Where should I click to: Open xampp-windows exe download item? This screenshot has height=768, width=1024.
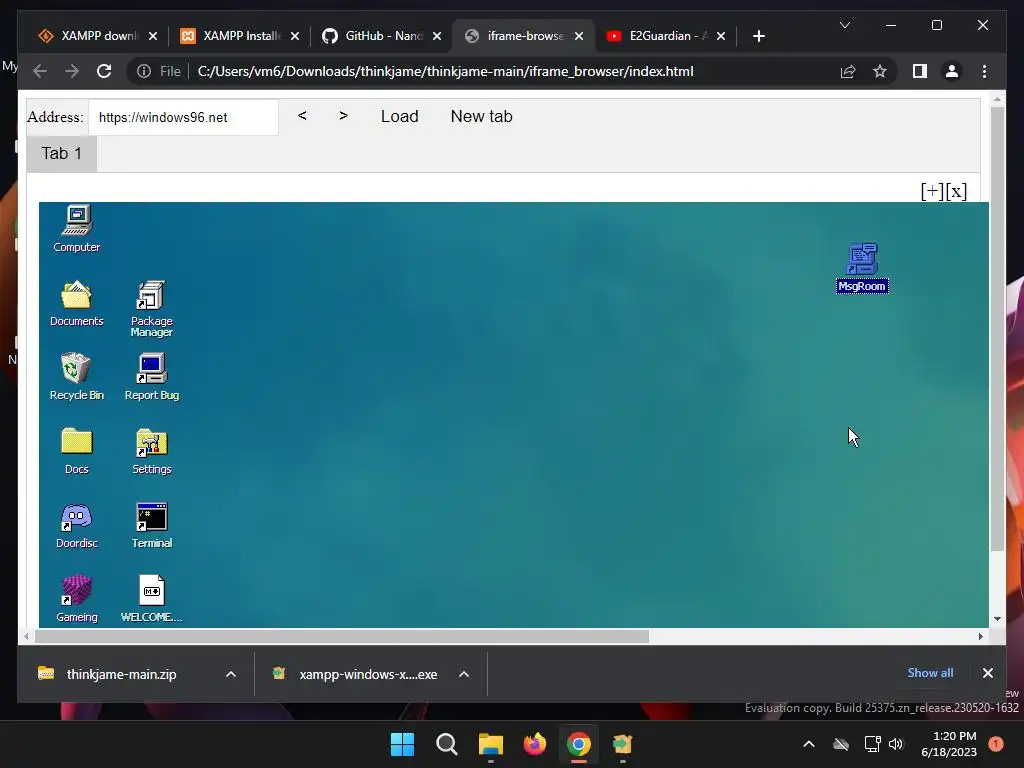(x=356, y=674)
